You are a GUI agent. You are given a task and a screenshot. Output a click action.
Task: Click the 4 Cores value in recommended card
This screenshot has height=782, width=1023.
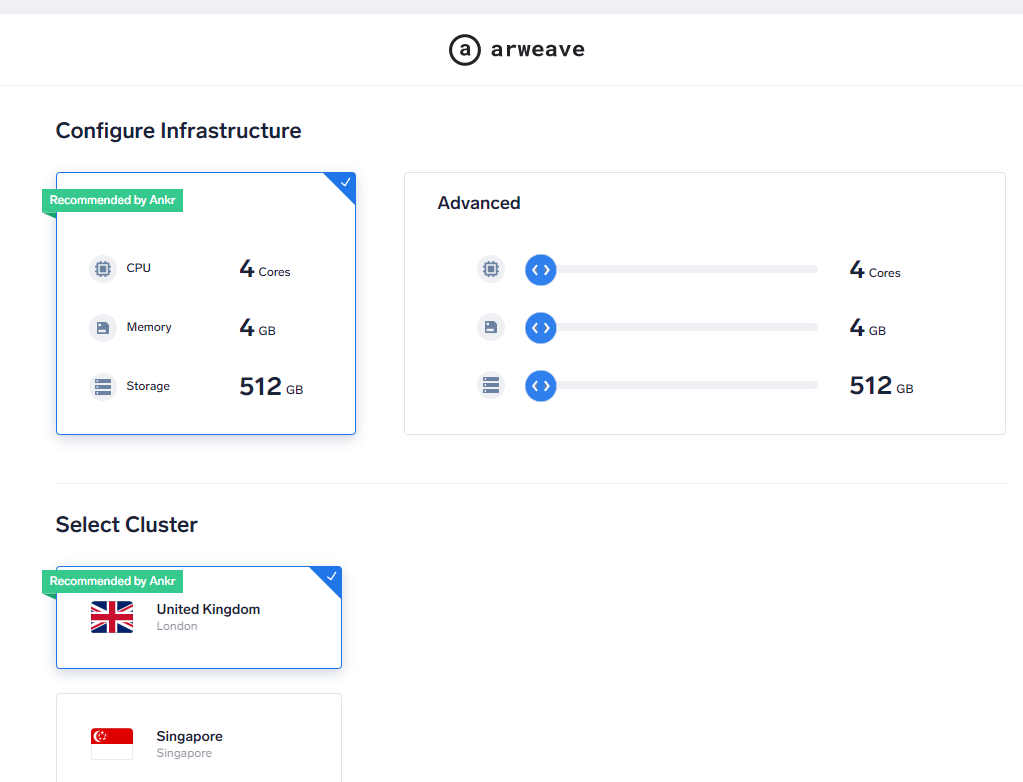pos(265,269)
